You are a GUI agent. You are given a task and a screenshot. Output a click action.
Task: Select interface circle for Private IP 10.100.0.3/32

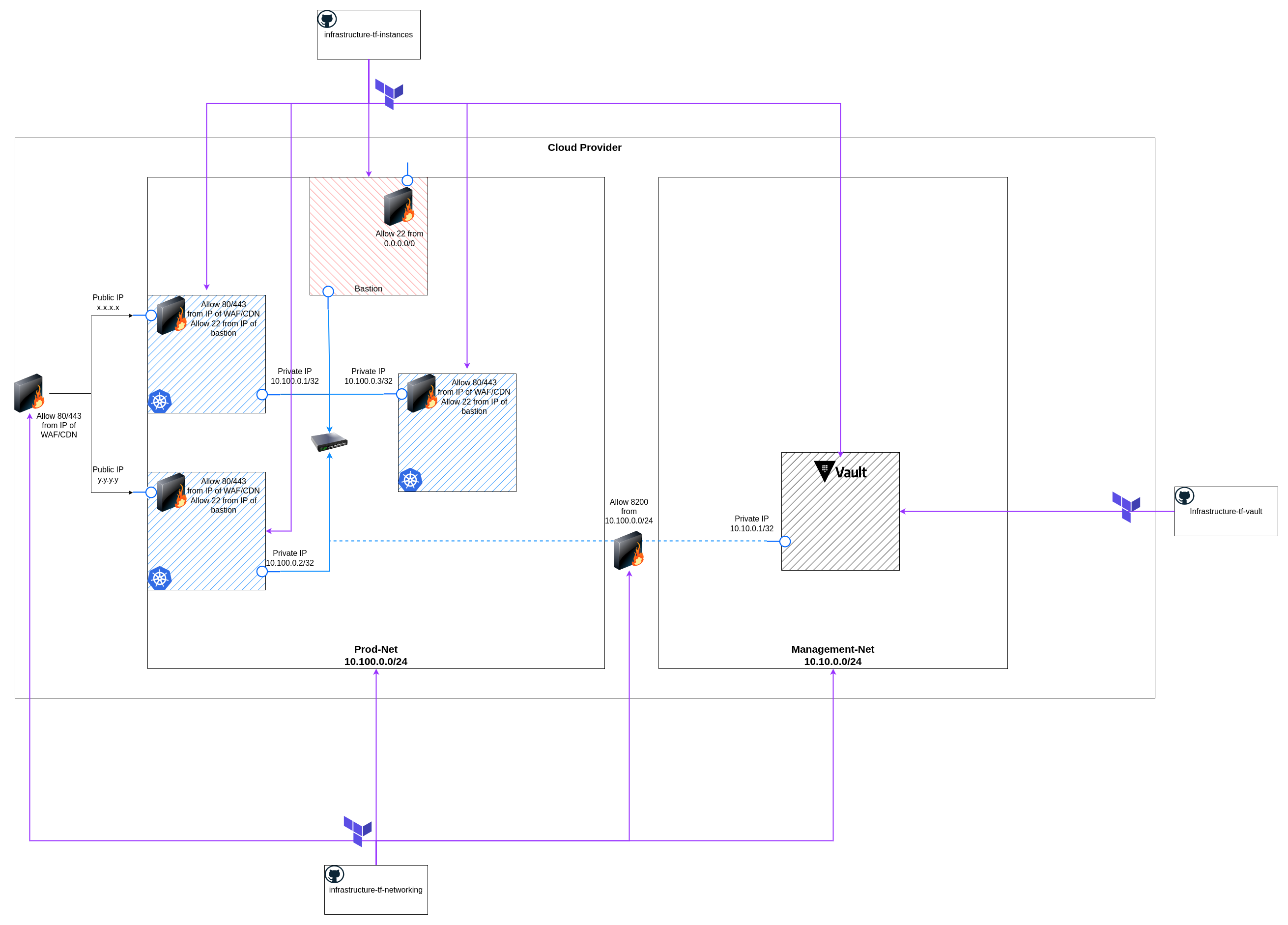(x=401, y=394)
